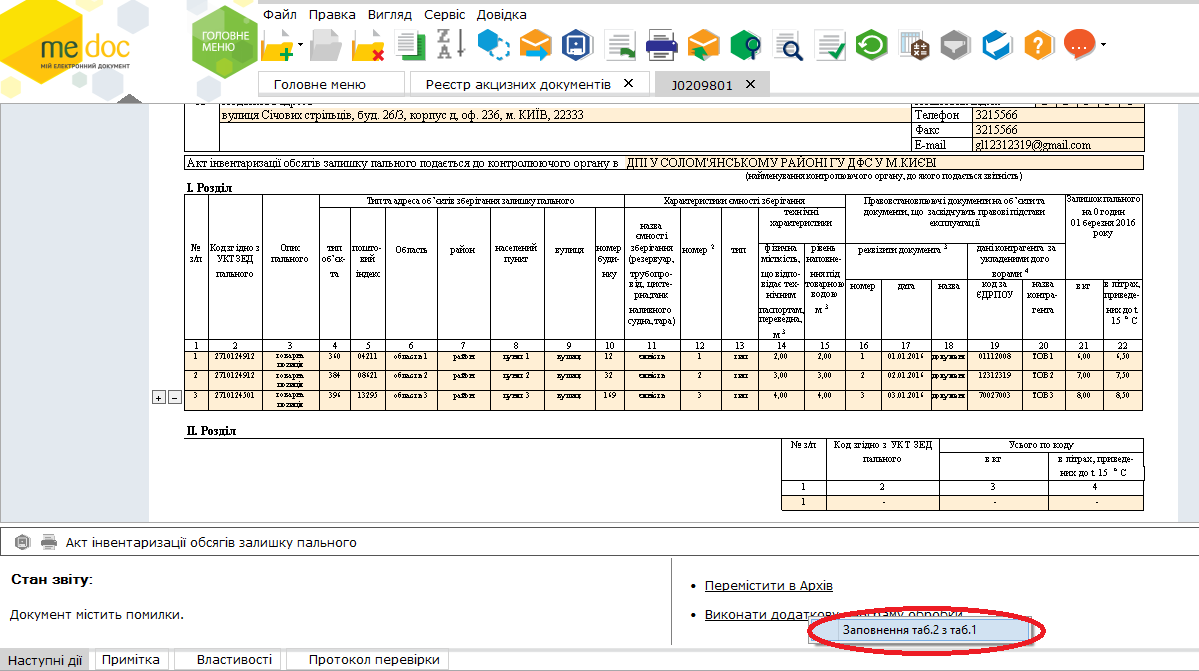1199x671 pixels.
Task: Close the Реєстр акцизних документів tab
Action: 628,83
